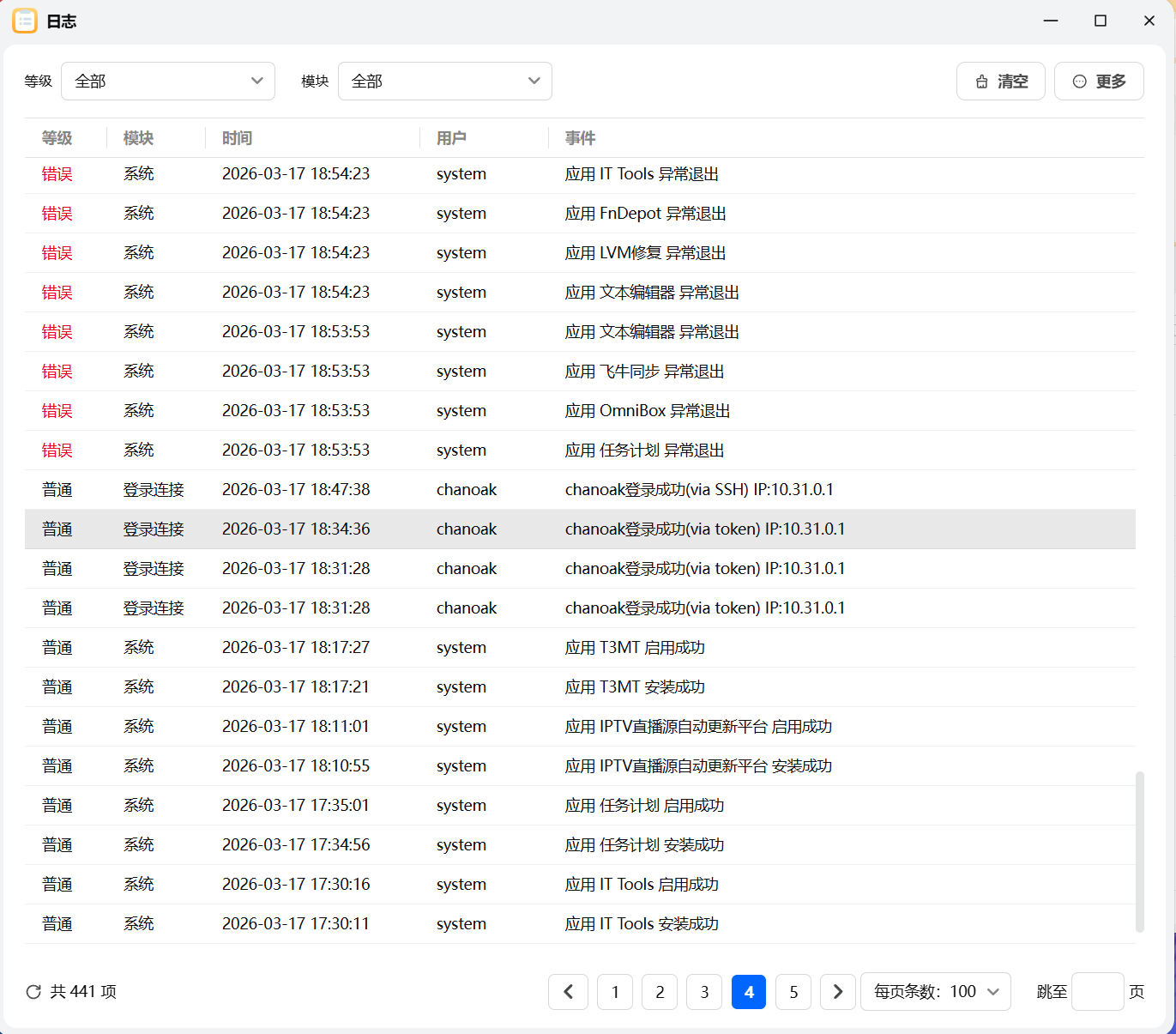Focus the 跳至 jump-to-page input field

click(1098, 992)
